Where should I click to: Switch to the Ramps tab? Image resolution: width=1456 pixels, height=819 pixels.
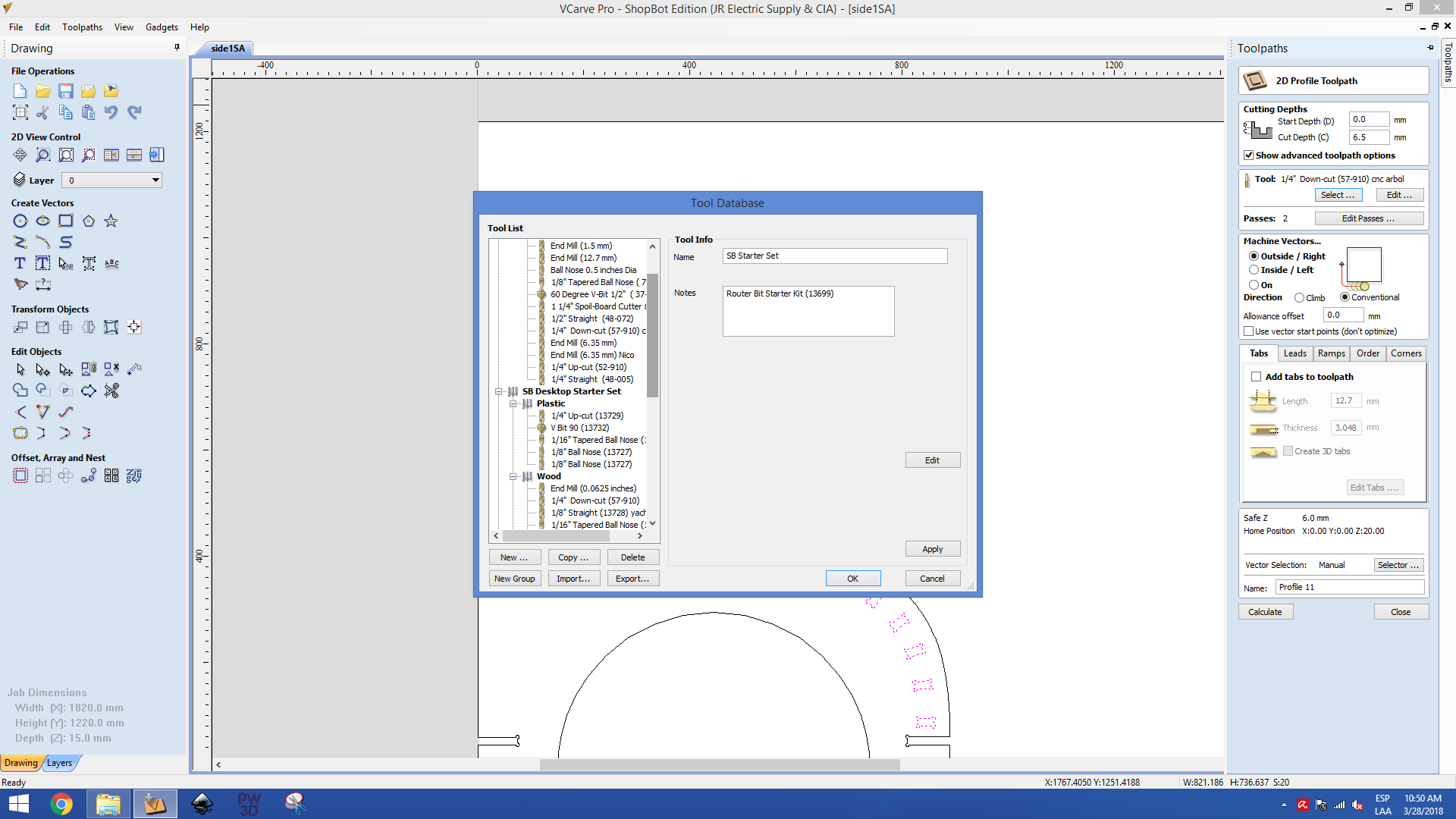1331,353
